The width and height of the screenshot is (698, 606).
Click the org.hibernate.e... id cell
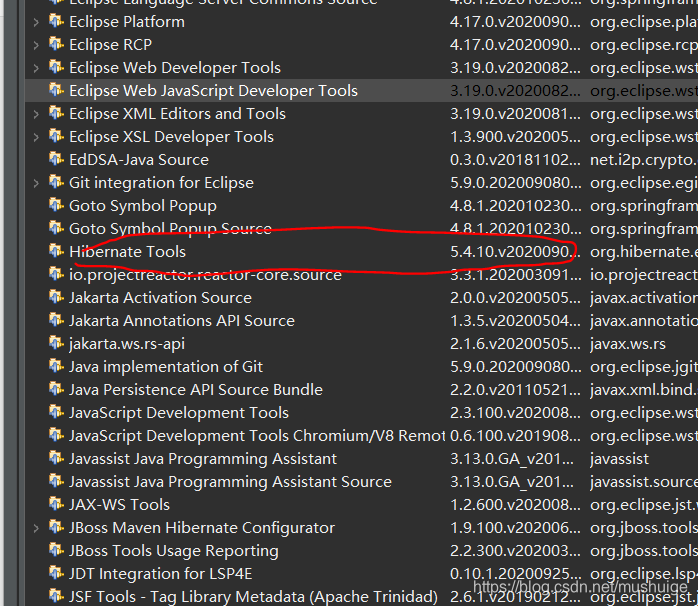coord(644,252)
